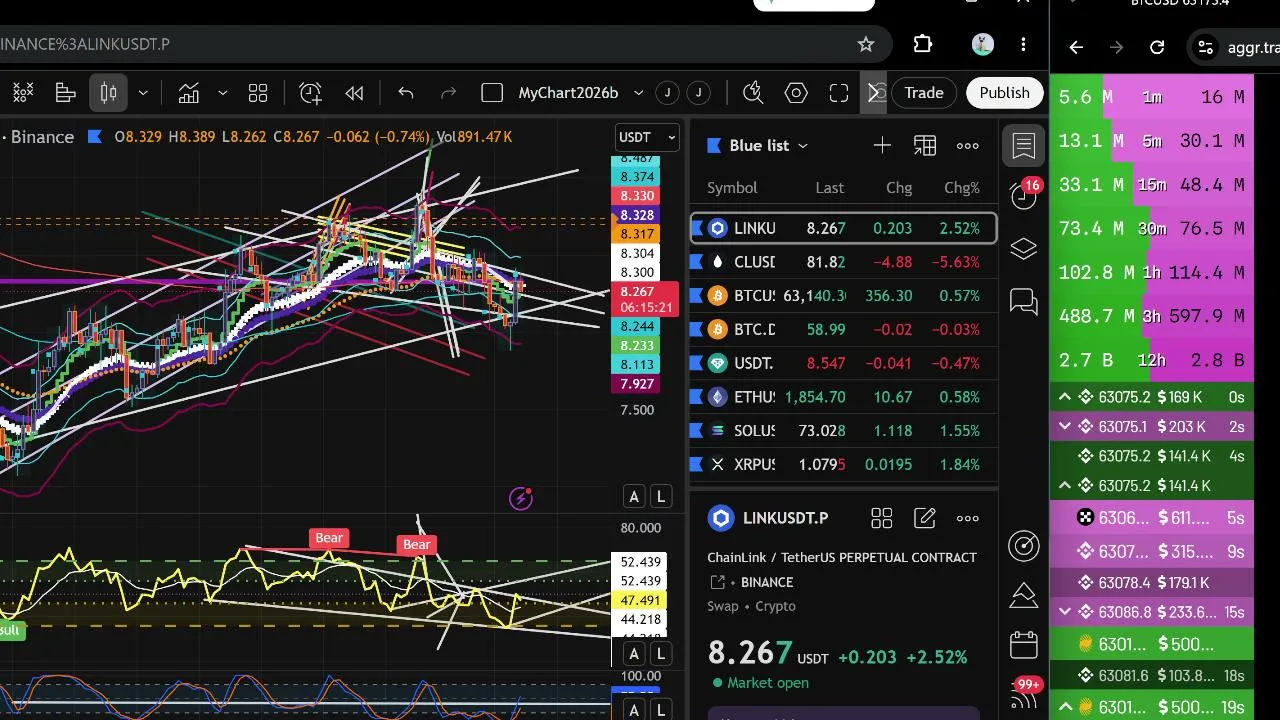Open chart settings hexagon icon
Viewport: 1280px width, 720px height.
(x=796, y=93)
